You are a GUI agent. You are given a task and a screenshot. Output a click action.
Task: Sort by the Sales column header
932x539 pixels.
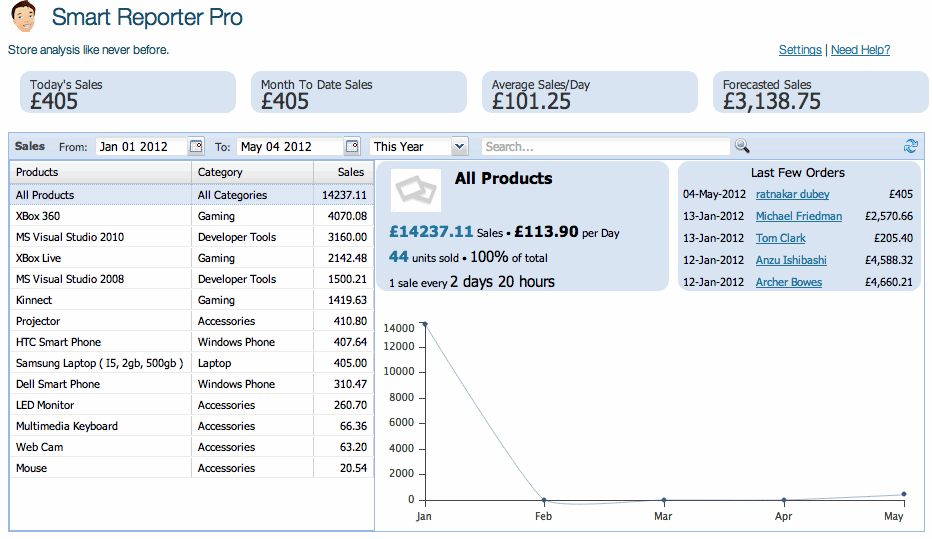343,173
